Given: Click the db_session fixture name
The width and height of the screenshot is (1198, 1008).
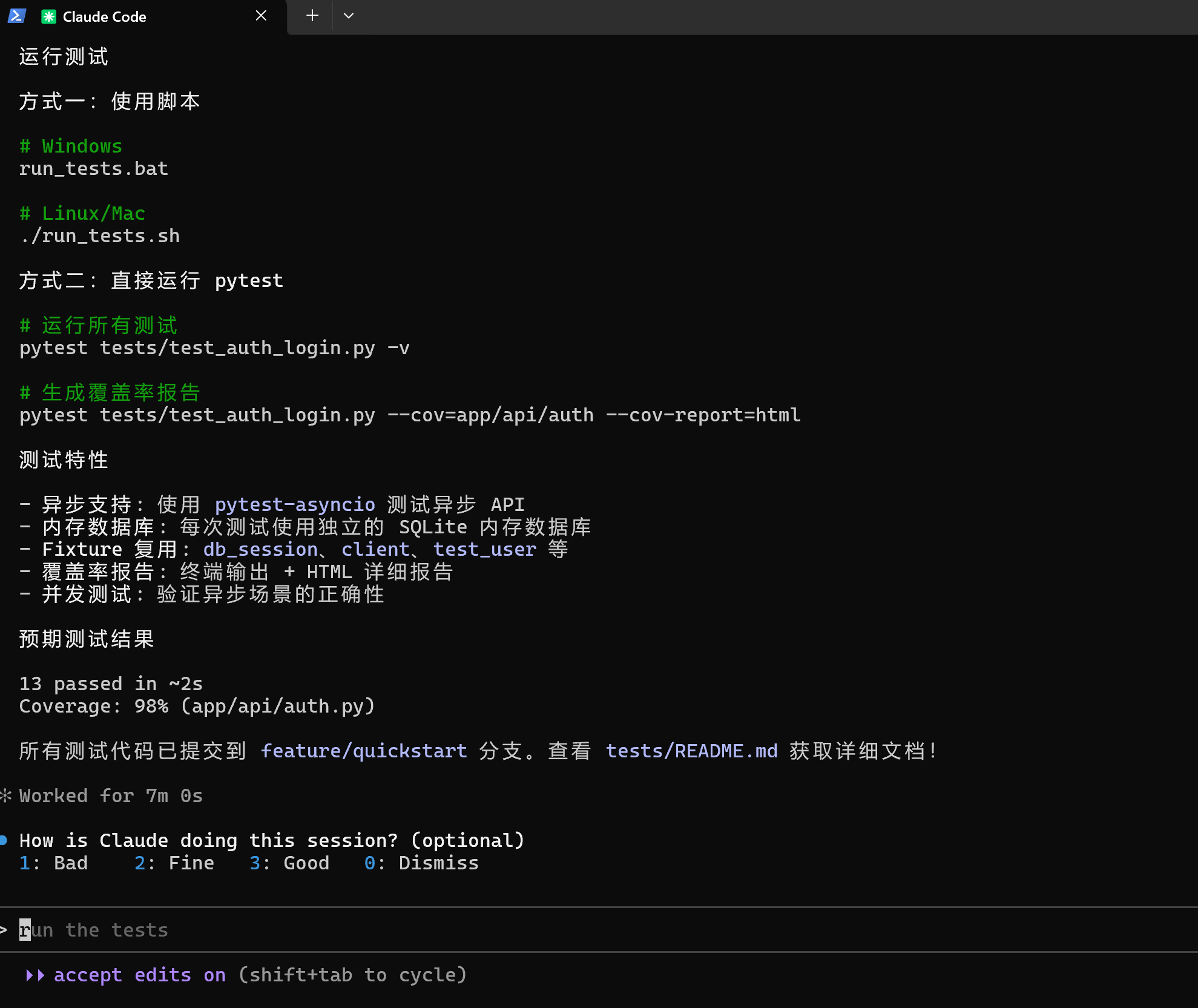Looking at the screenshot, I should (x=260, y=549).
